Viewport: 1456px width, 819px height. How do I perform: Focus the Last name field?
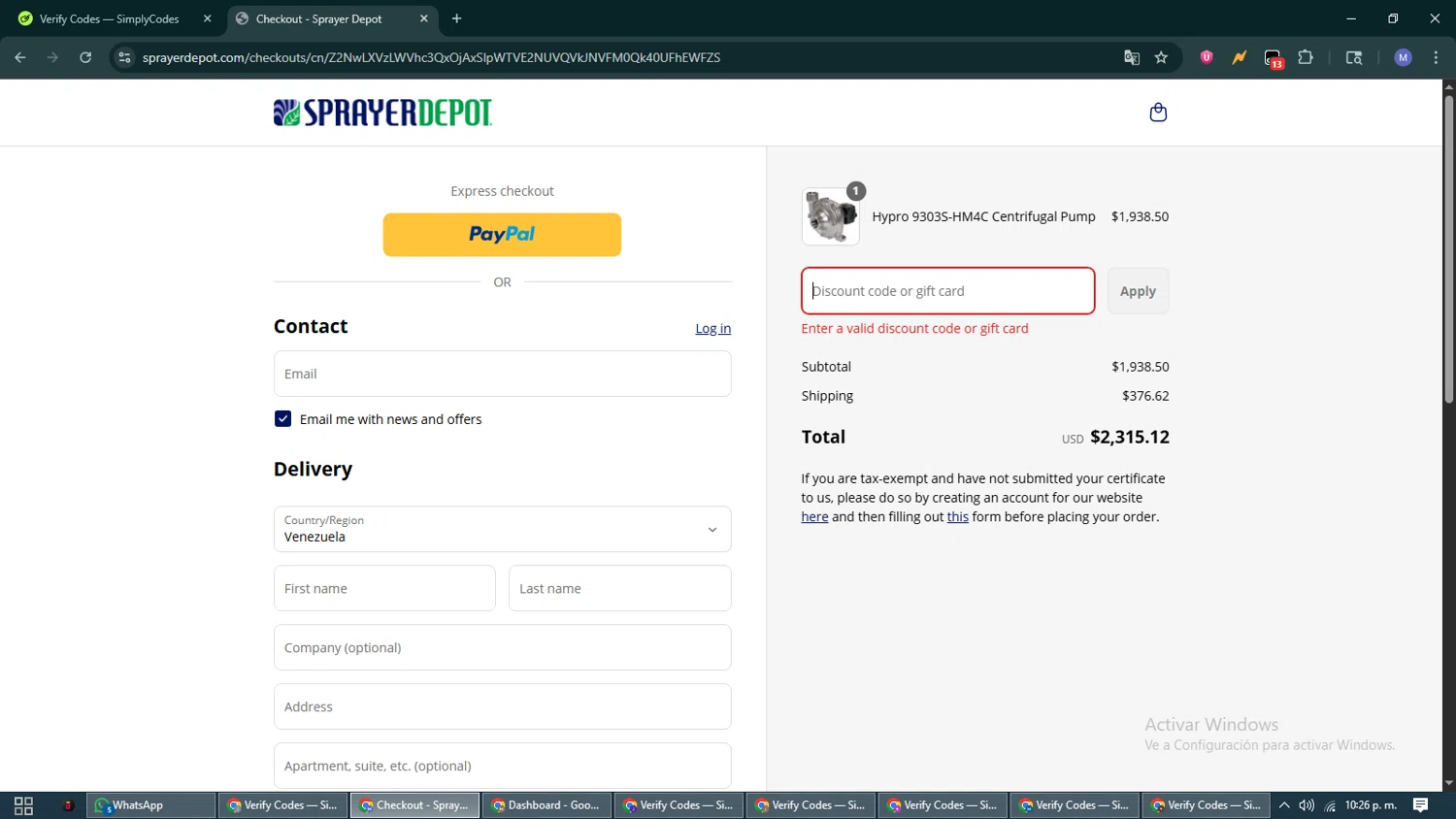[x=619, y=588]
